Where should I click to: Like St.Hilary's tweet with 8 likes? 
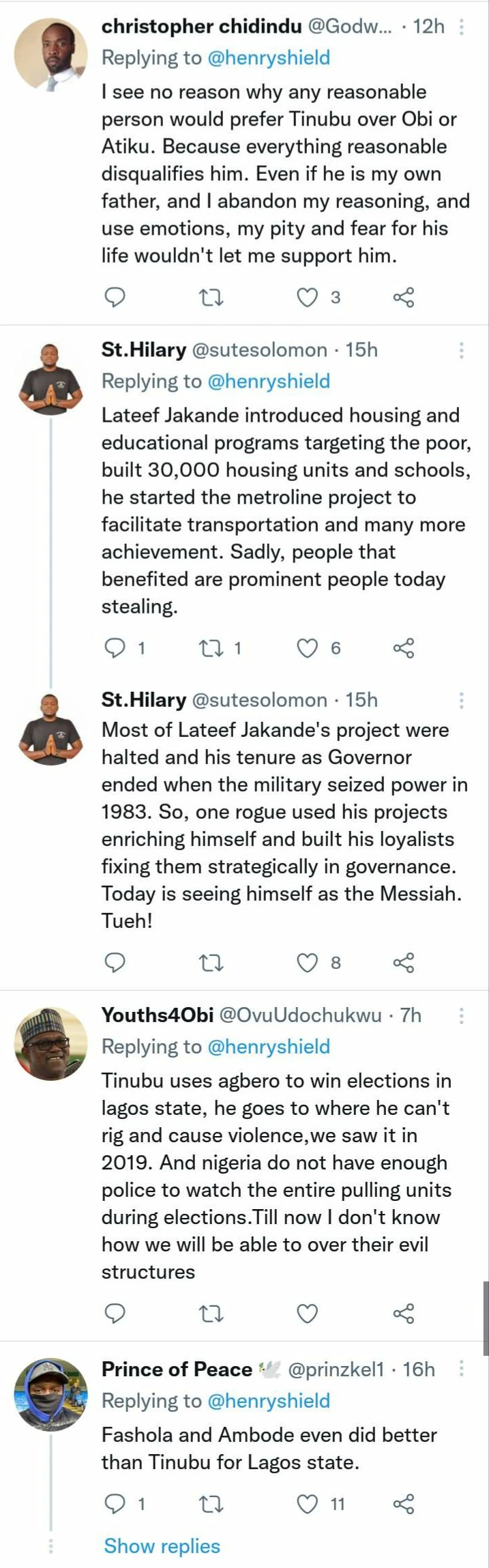[308, 963]
